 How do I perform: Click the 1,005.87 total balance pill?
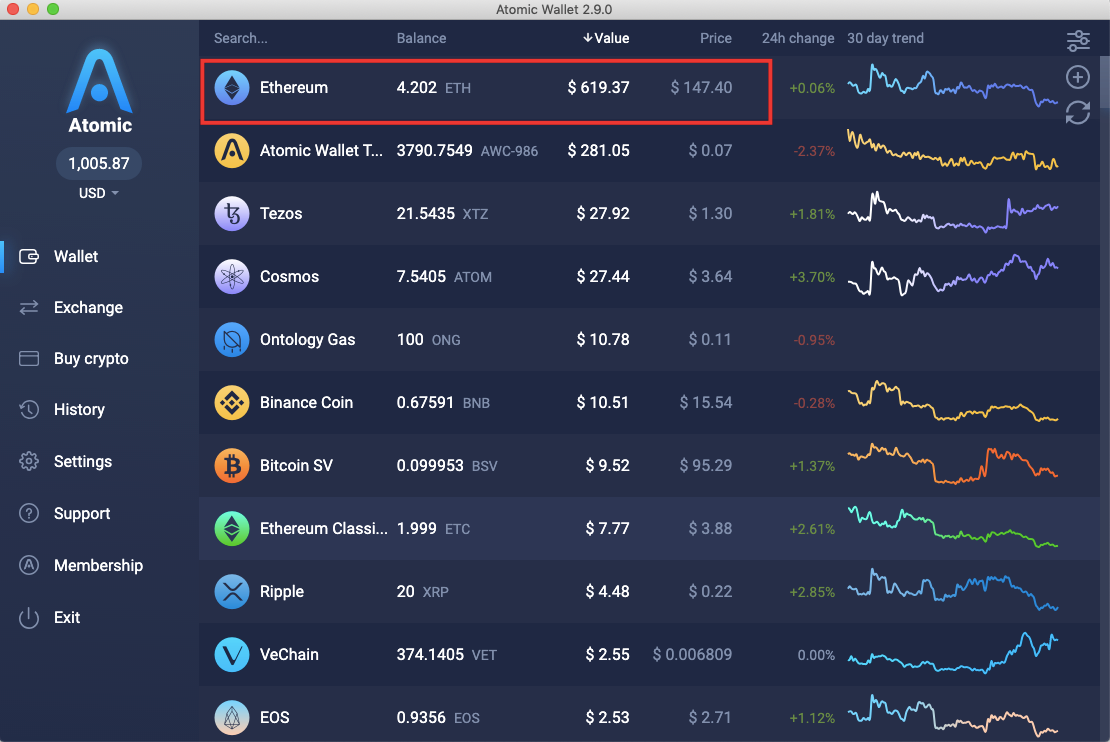(x=98, y=164)
